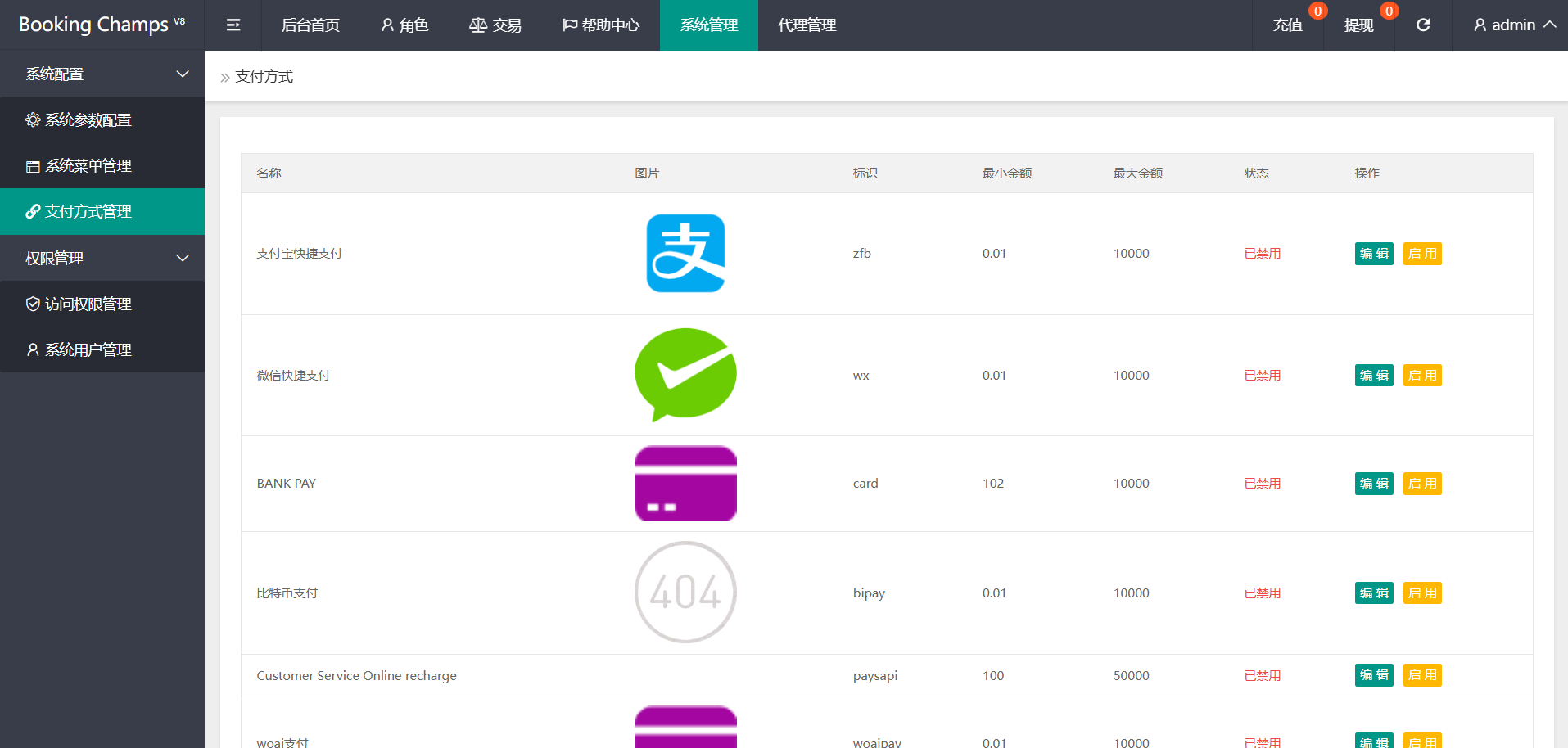Click the gear icon beside 系统参数配置
1568x748 pixels.
(33, 119)
